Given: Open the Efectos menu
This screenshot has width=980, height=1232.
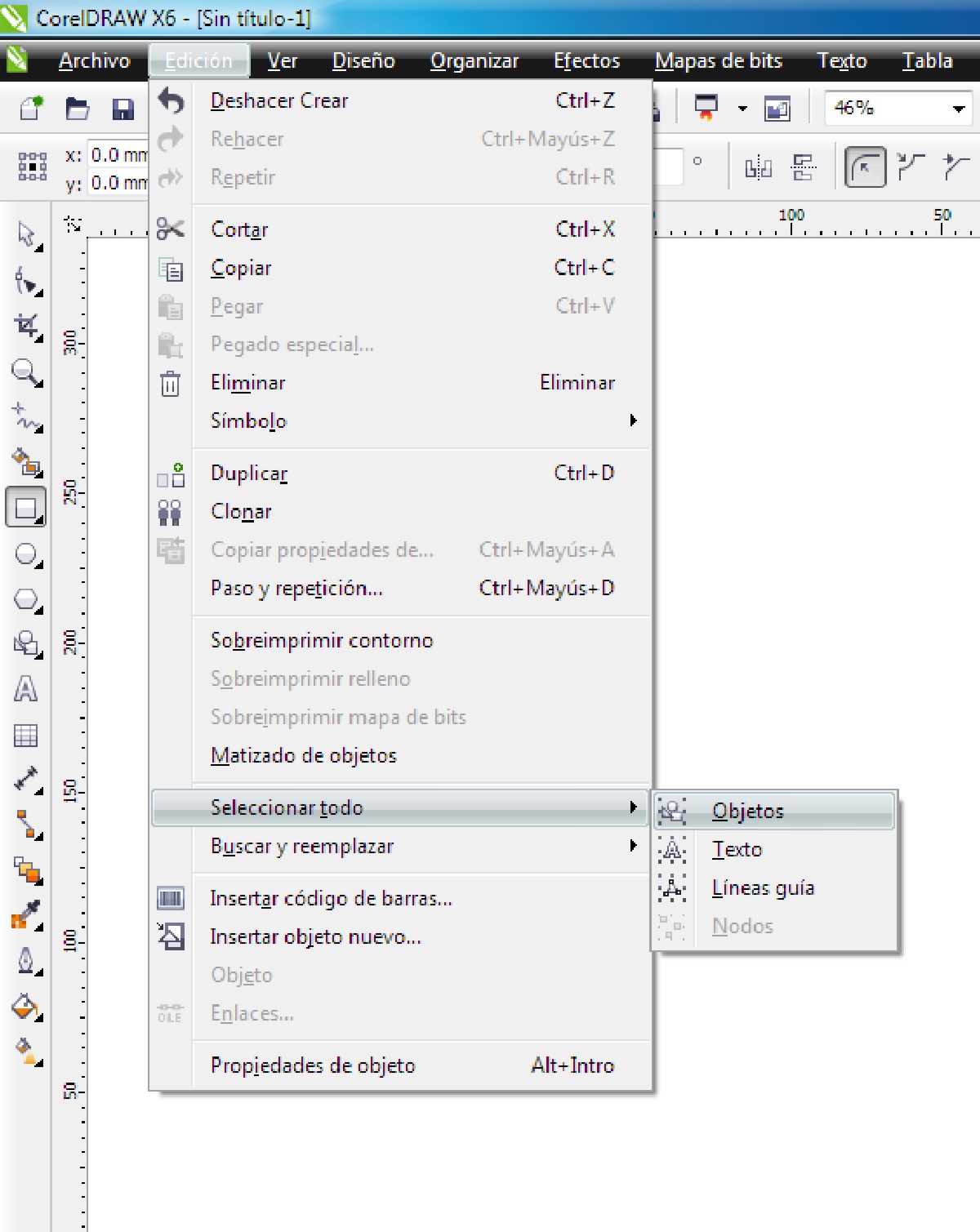Looking at the screenshot, I should [586, 60].
